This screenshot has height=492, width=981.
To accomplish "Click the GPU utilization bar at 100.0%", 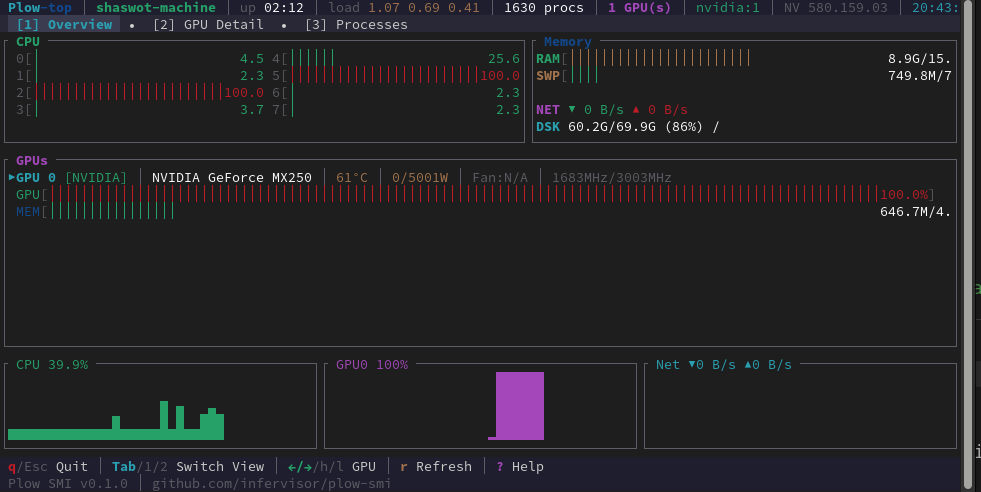I will [x=464, y=194].
